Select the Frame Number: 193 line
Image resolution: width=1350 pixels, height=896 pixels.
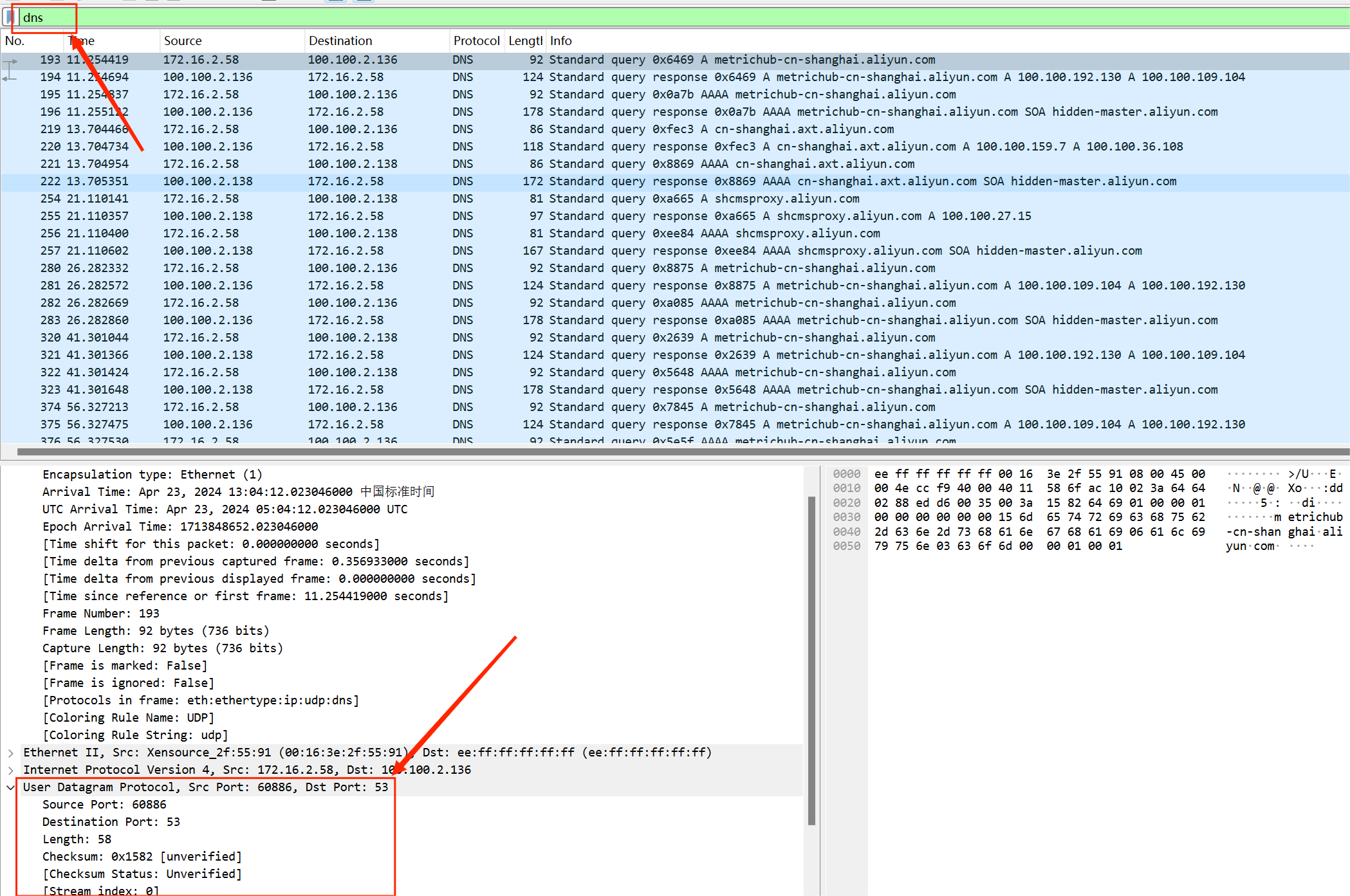(101, 614)
